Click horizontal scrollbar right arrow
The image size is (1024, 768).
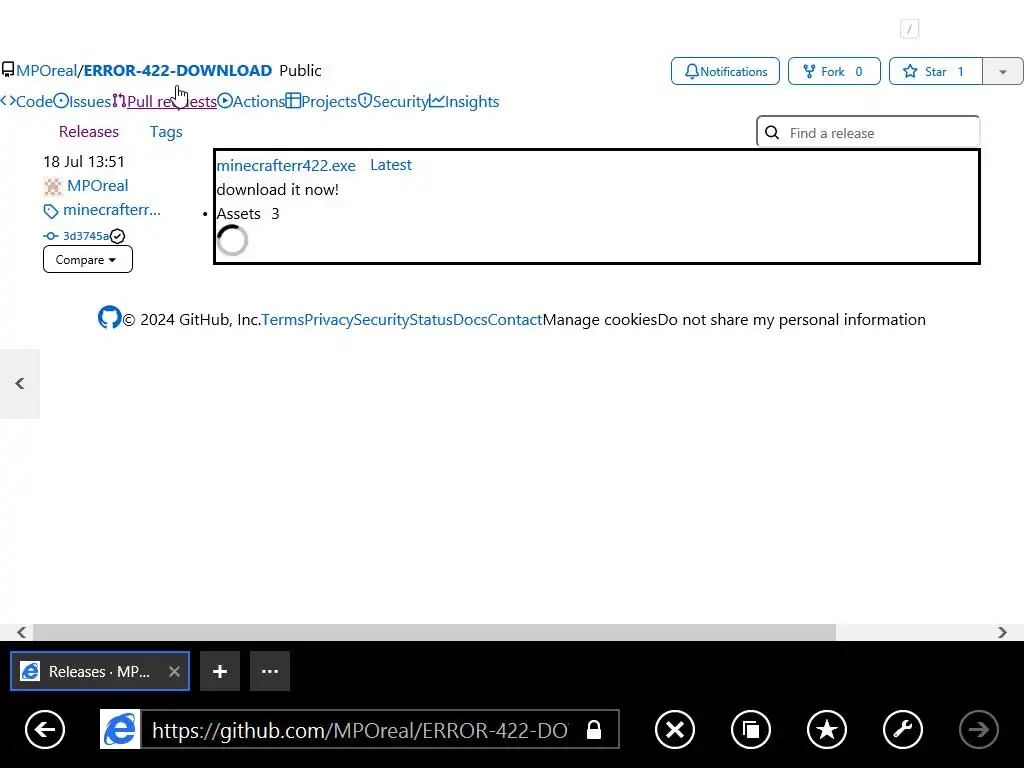click(1002, 632)
